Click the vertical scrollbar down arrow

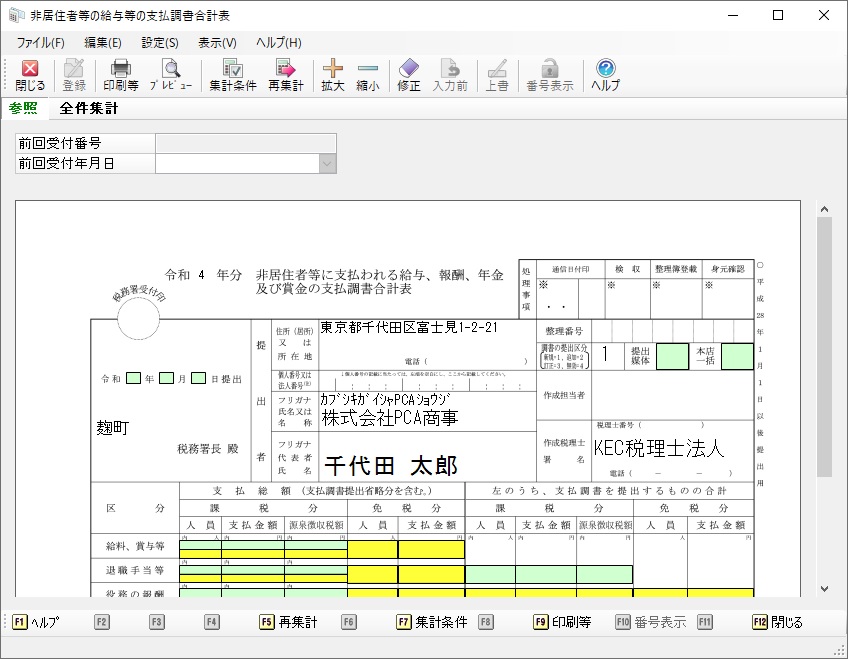824,589
